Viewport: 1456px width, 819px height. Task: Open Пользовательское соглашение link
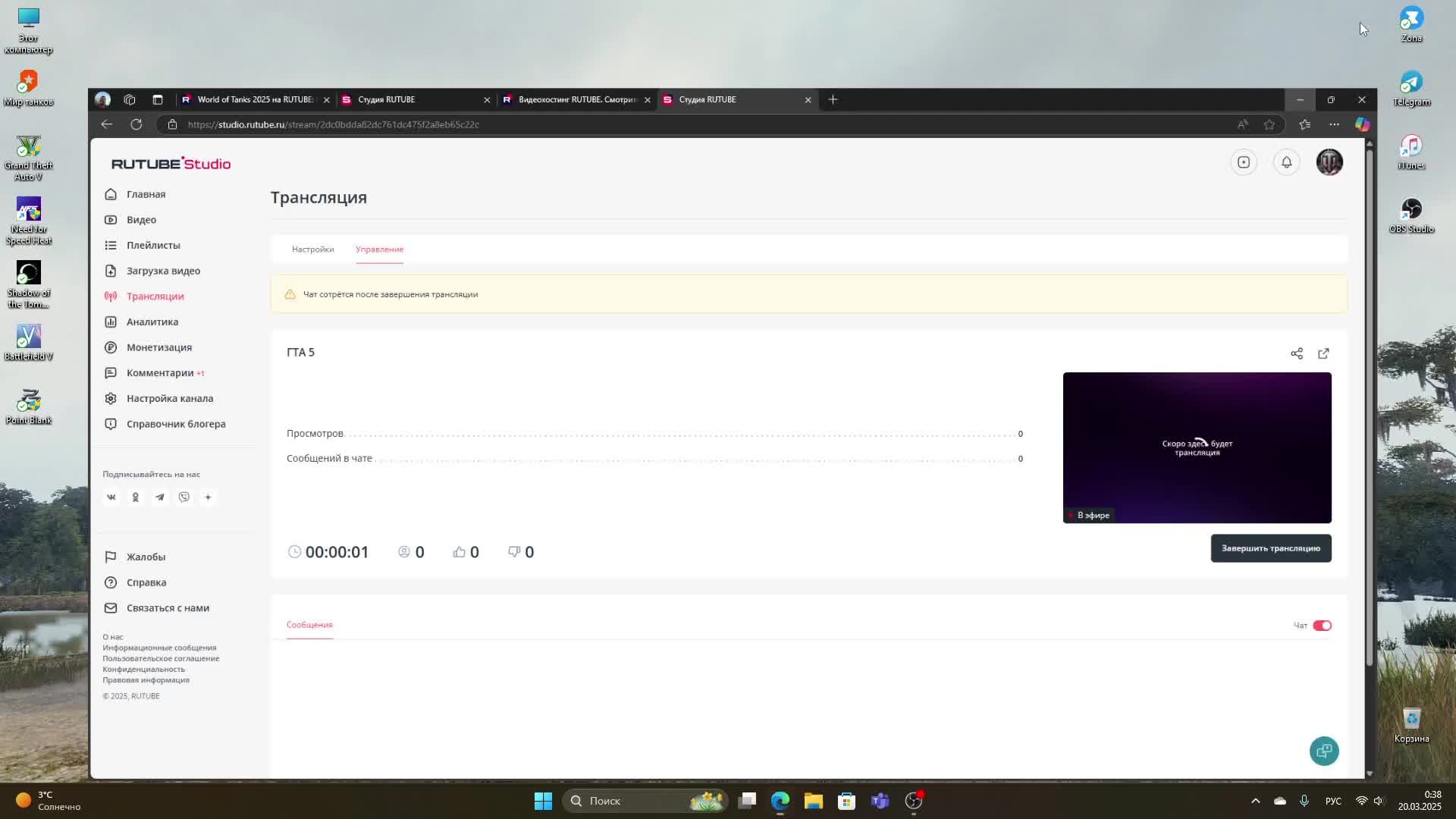pyautogui.click(x=161, y=658)
